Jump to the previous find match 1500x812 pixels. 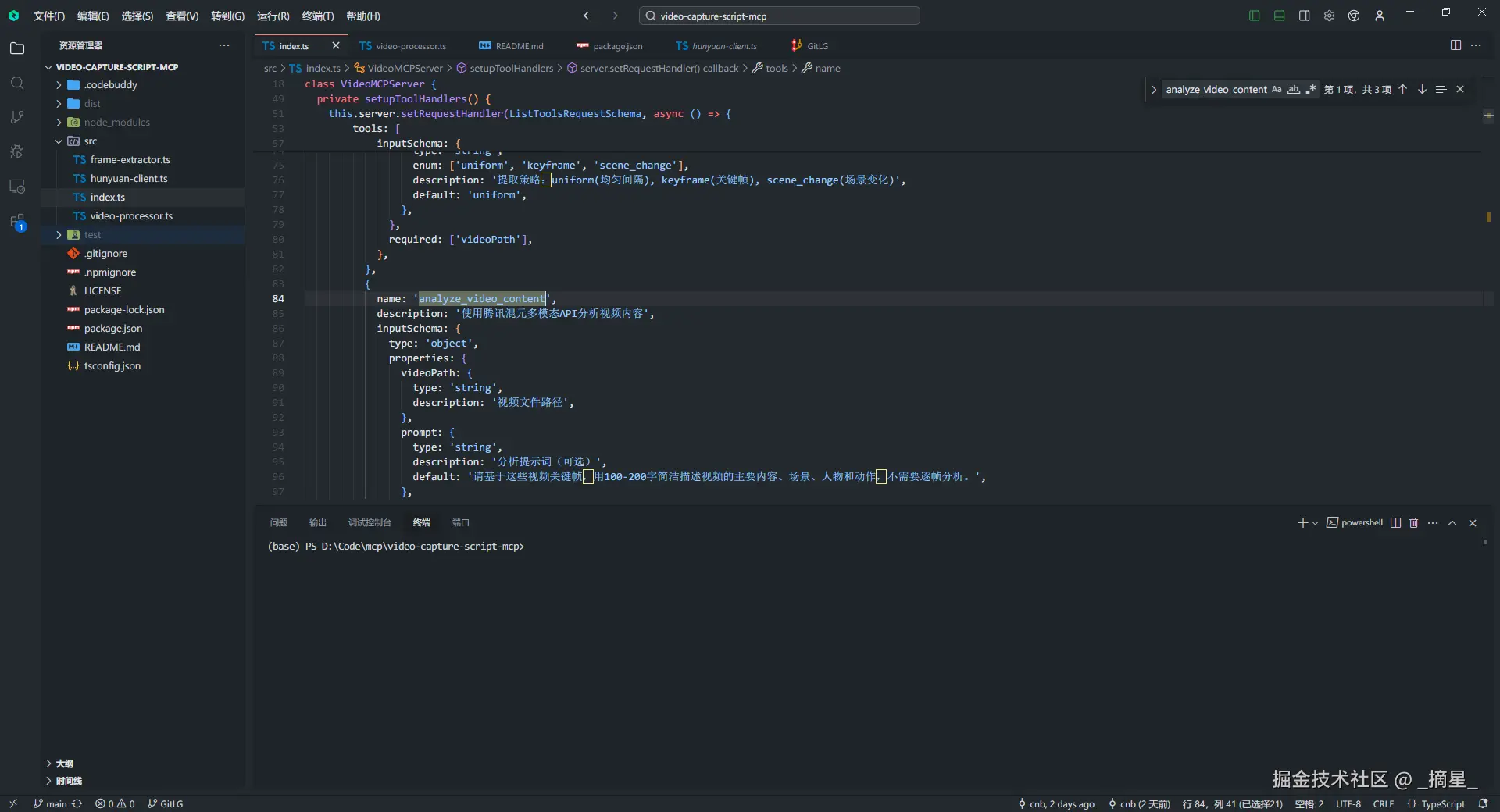click(x=1403, y=89)
